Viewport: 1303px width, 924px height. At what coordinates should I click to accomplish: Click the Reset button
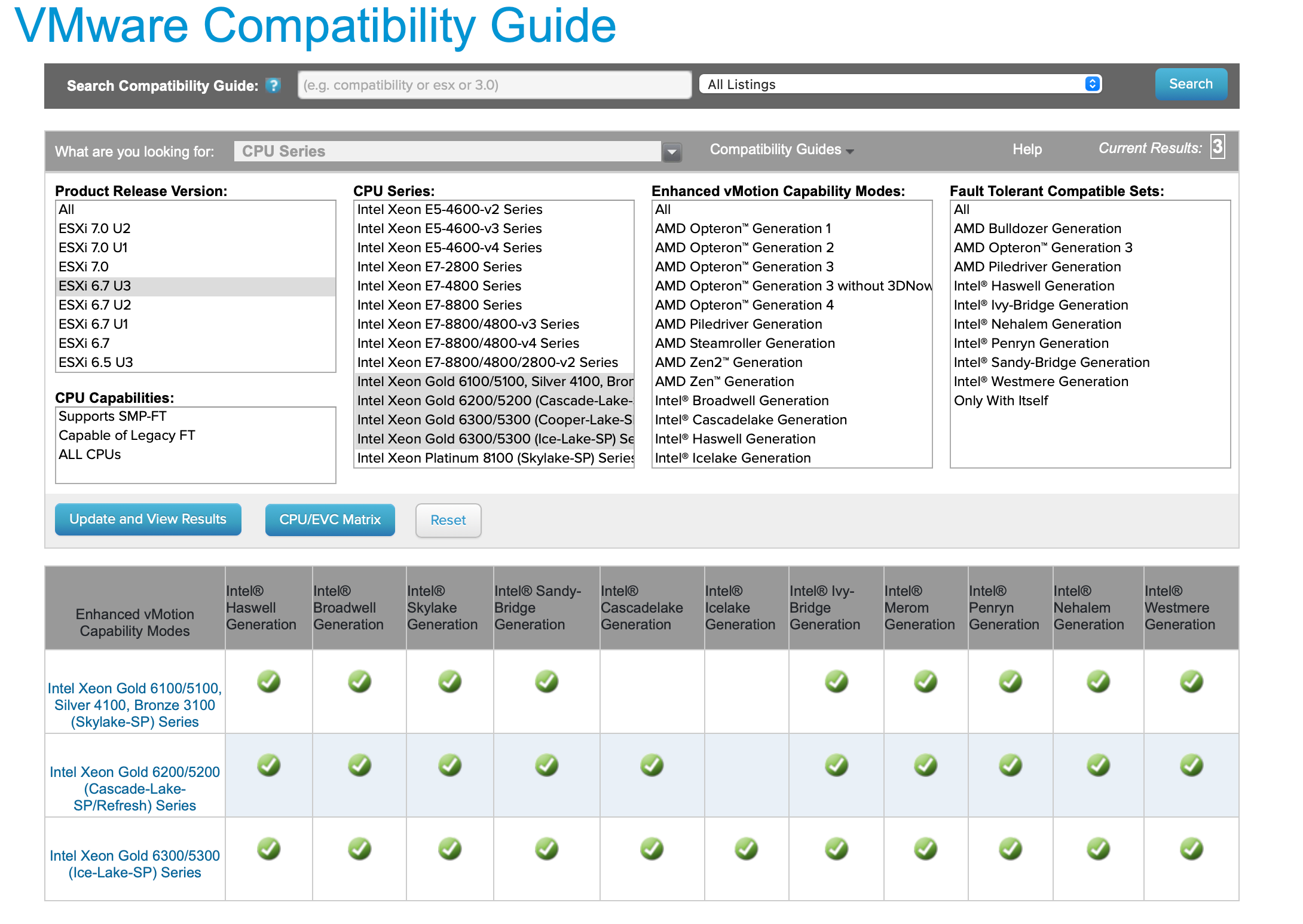click(448, 521)
